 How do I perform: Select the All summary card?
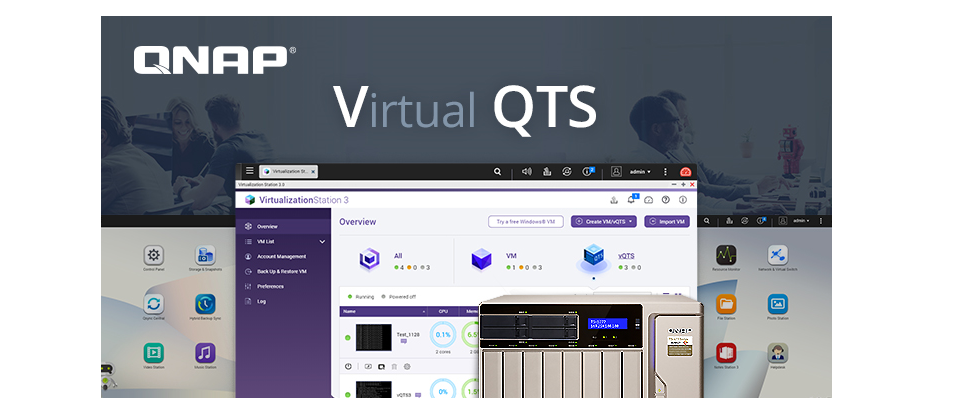click(394, 260)
